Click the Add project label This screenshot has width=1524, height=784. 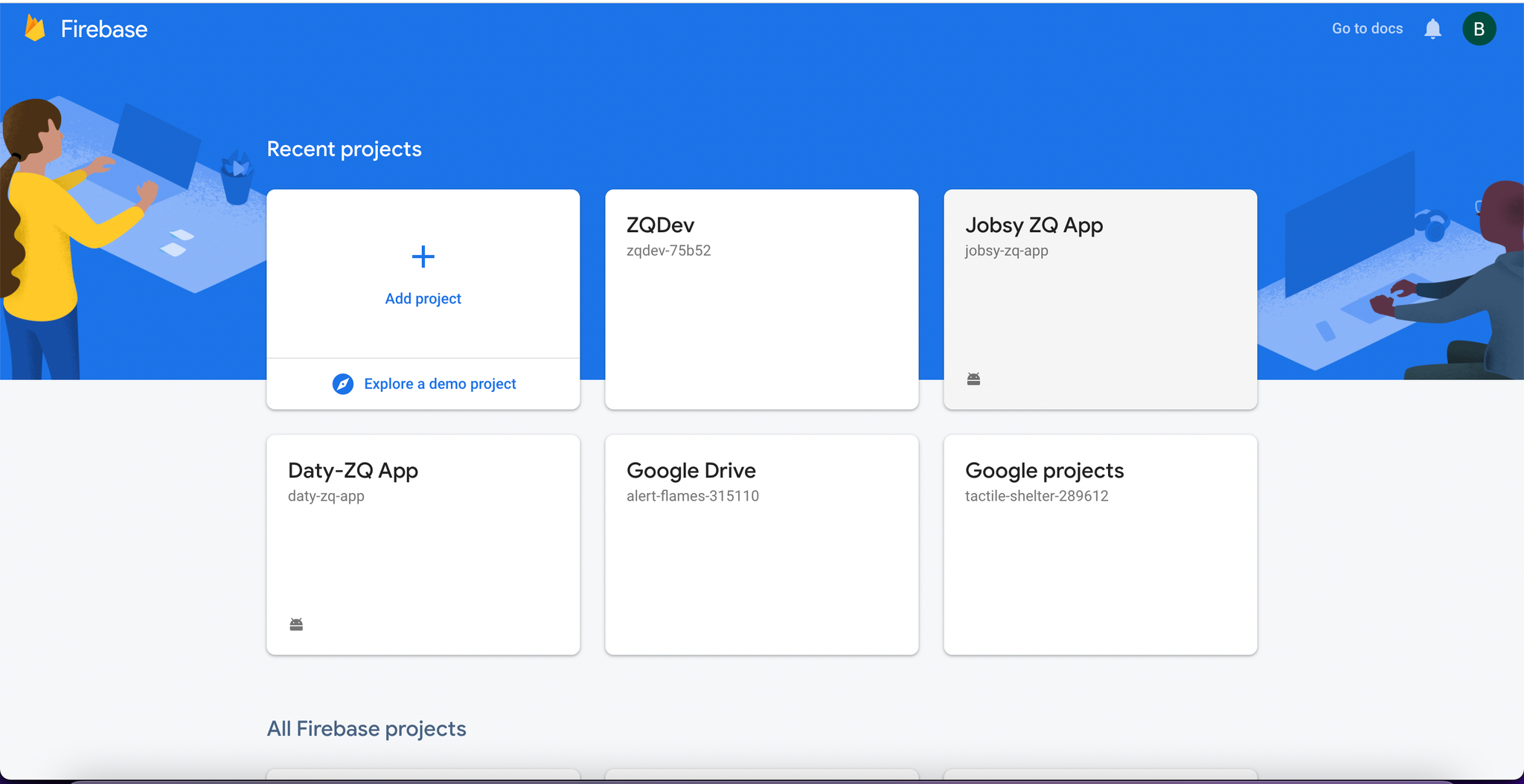[x=423, y=298]
